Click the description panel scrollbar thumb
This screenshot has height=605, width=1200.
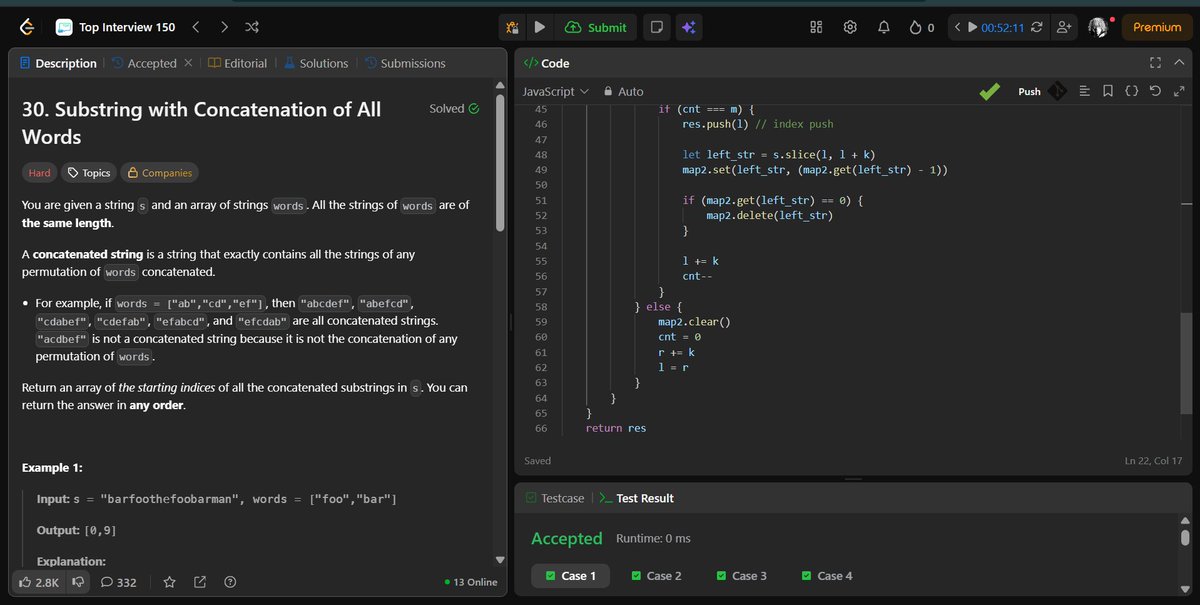[500, 164]
